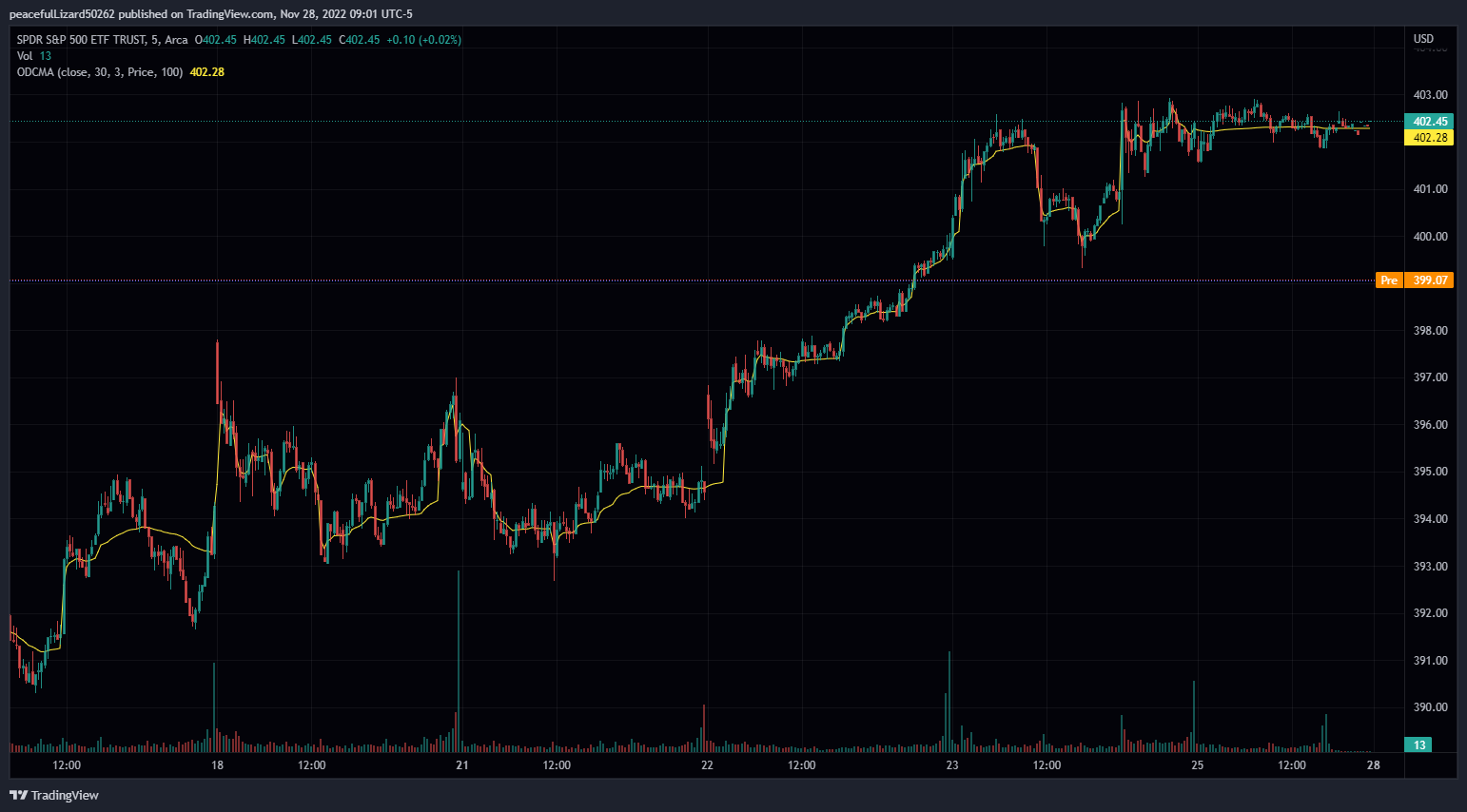Click the ODCMA indicator legend label
Screen dimensions: 1467x812
pyautogui.click(x=100, y=72)
